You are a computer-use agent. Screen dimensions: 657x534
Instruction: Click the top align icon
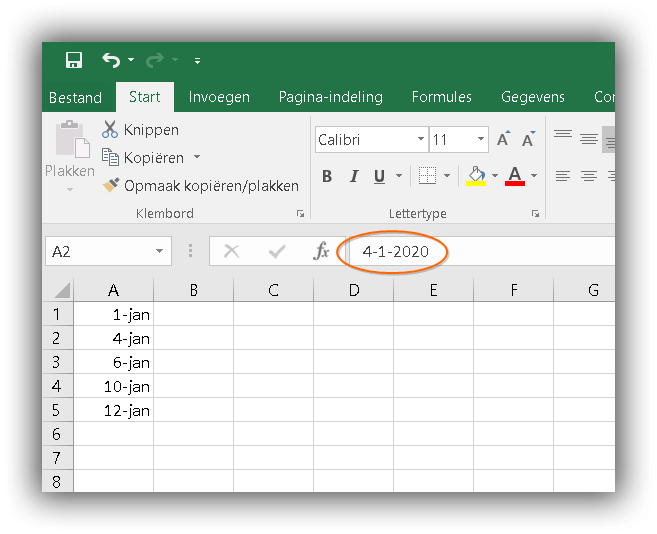pyautogui.click(x=563, y=135)
